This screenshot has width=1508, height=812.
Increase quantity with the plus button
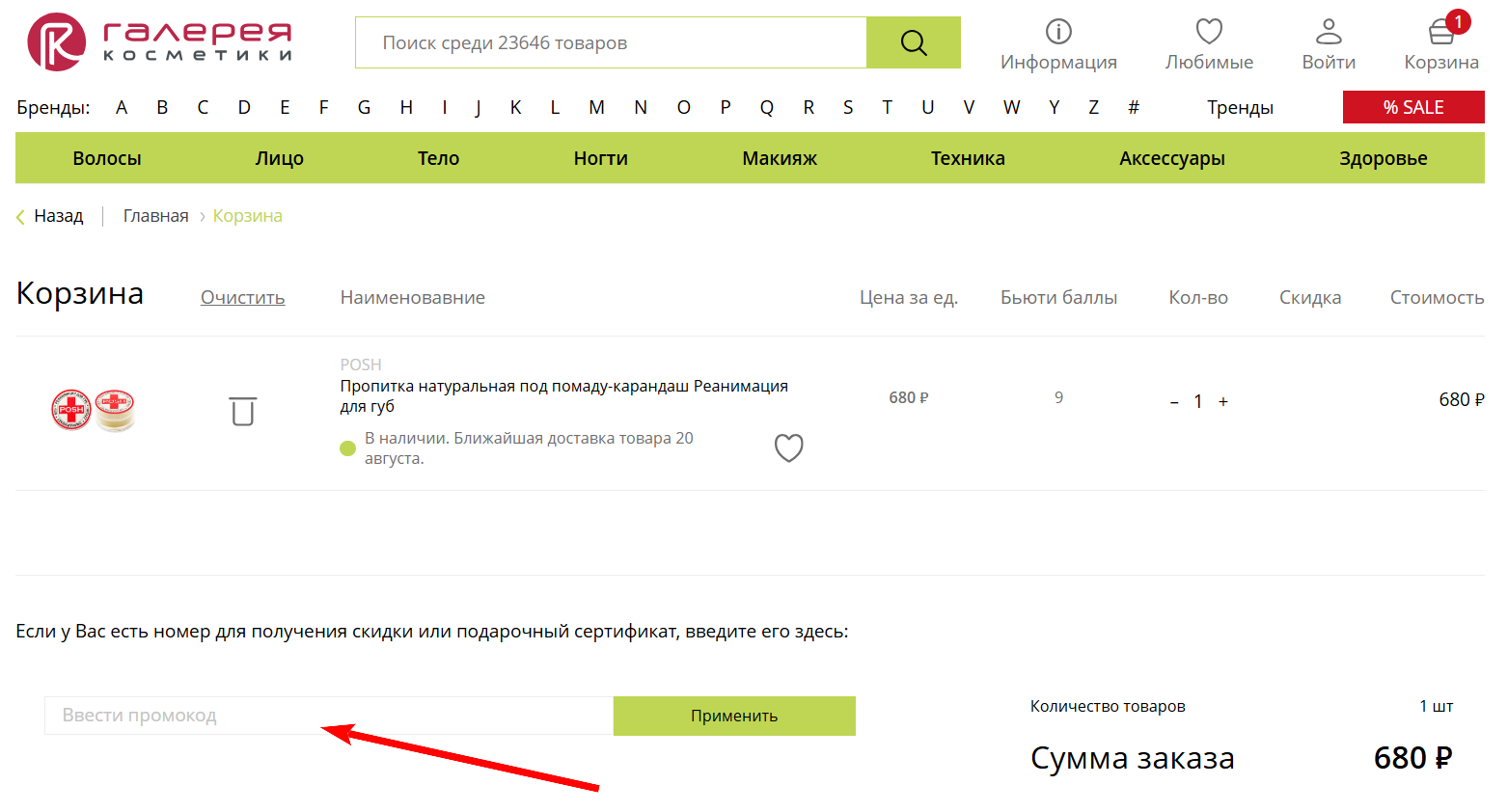1223,402
